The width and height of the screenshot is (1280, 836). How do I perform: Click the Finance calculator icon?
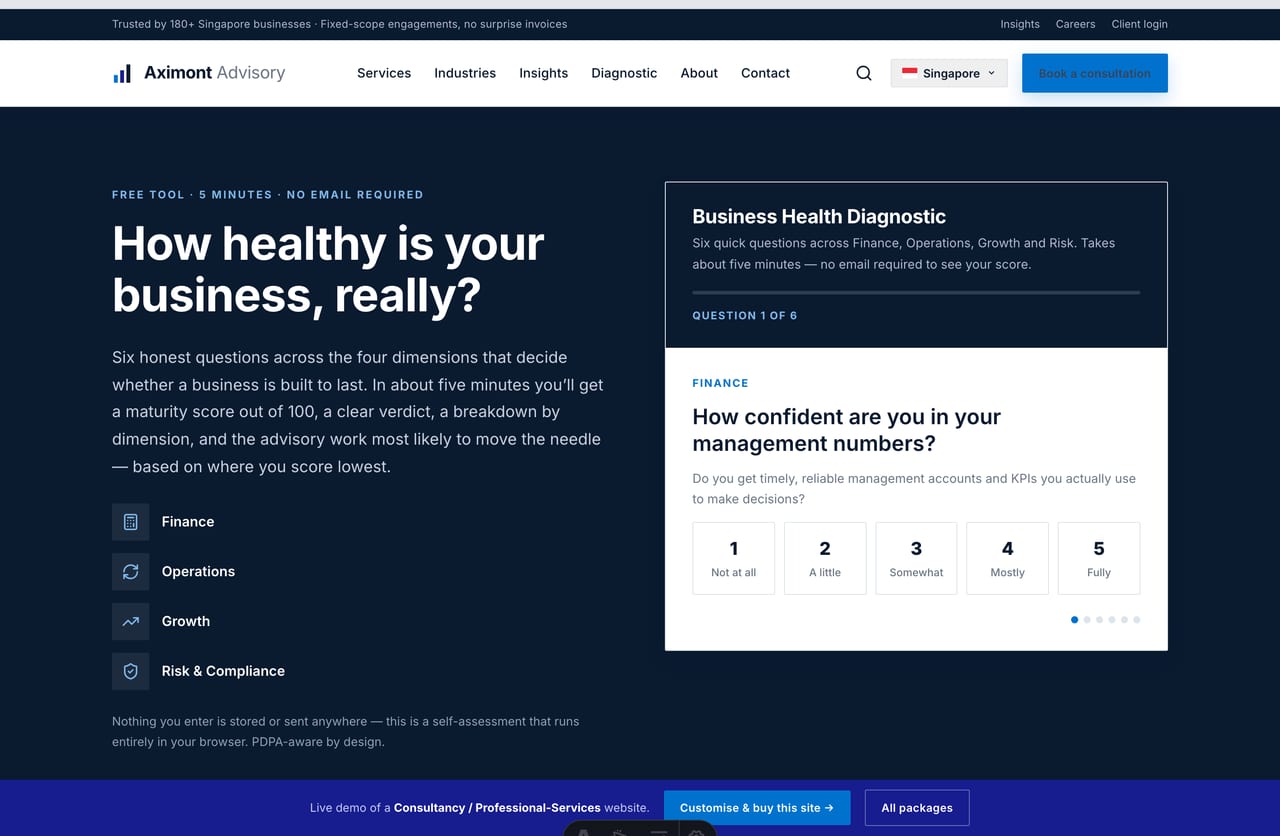pyautogui.click(x=130, y=522)
